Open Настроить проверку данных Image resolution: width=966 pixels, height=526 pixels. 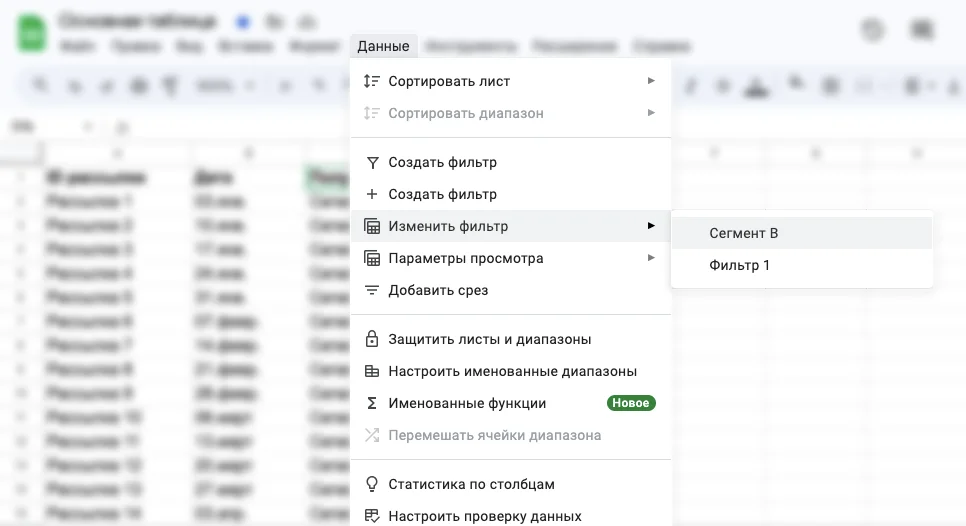485,516
